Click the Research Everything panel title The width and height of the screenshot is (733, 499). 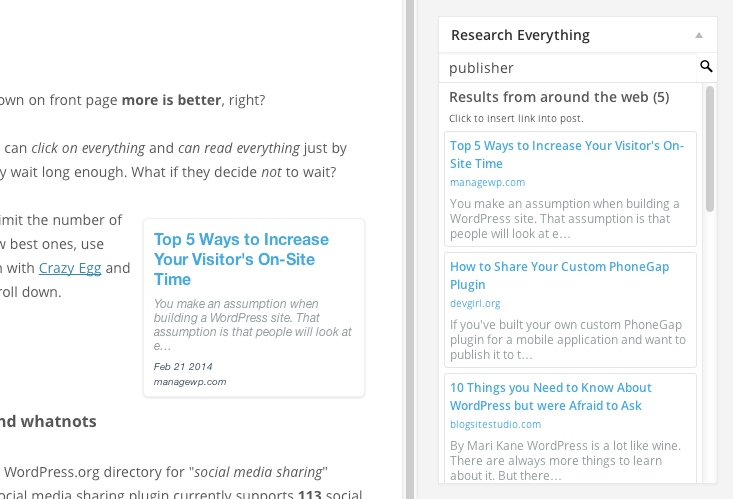[520, 35]
